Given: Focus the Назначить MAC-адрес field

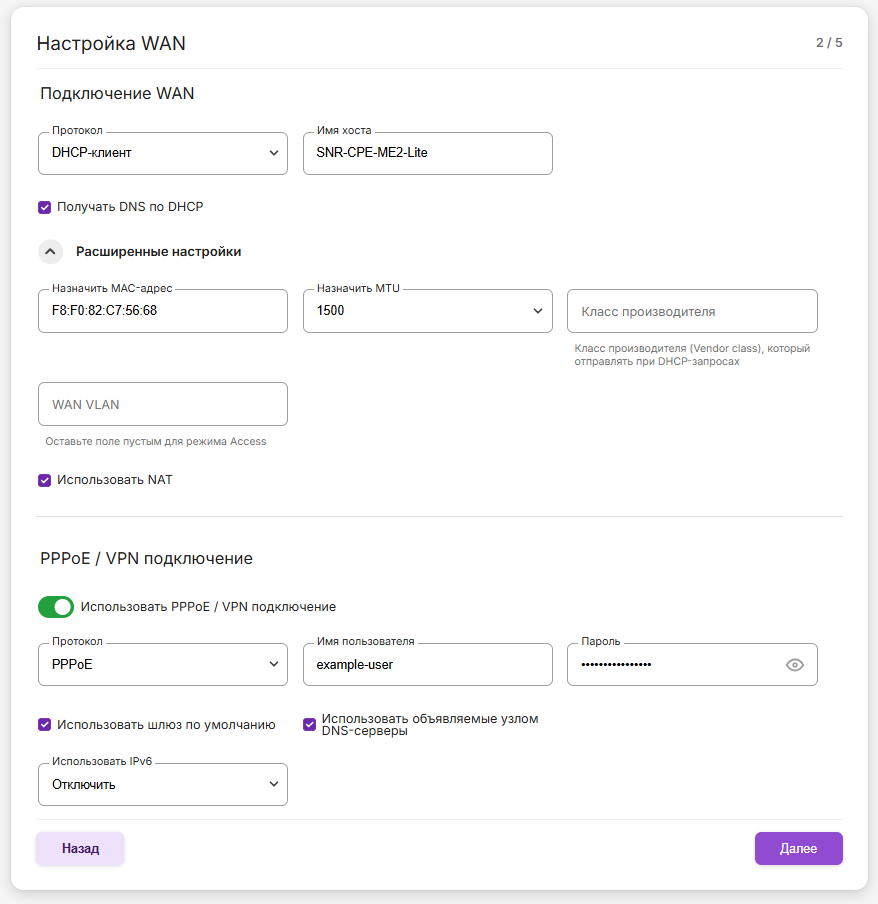Looking at the screenshot, I should coord(163,311).
